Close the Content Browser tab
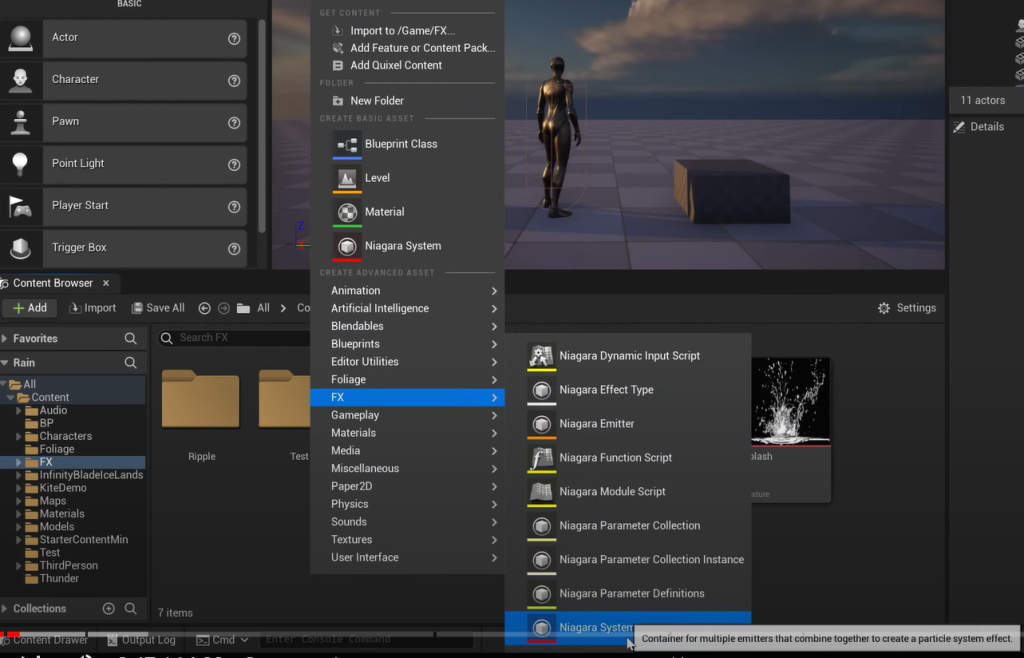Screen dimensions: 1024x658 [x=106, y=283]
